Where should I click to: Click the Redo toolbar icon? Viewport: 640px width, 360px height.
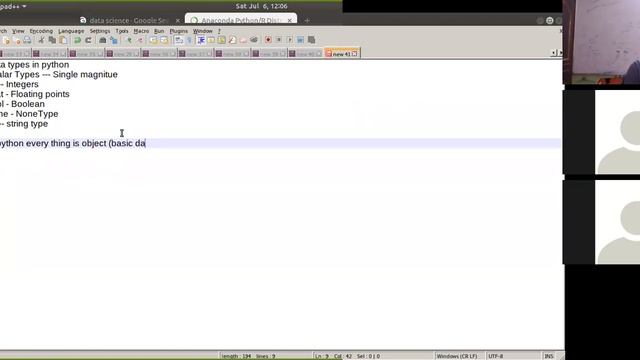[88, 40]
